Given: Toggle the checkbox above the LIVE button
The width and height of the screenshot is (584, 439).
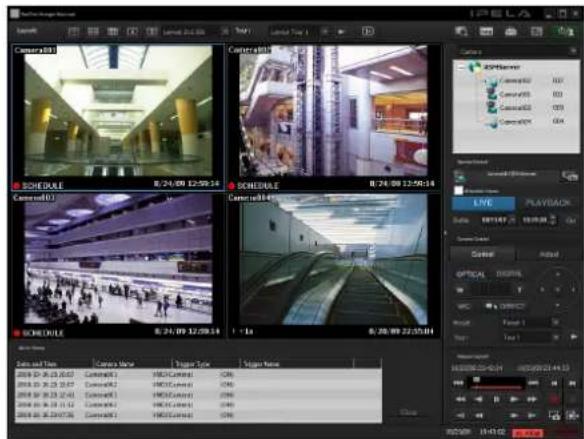Looking at the screenshot, I should (x=458, y=191).
